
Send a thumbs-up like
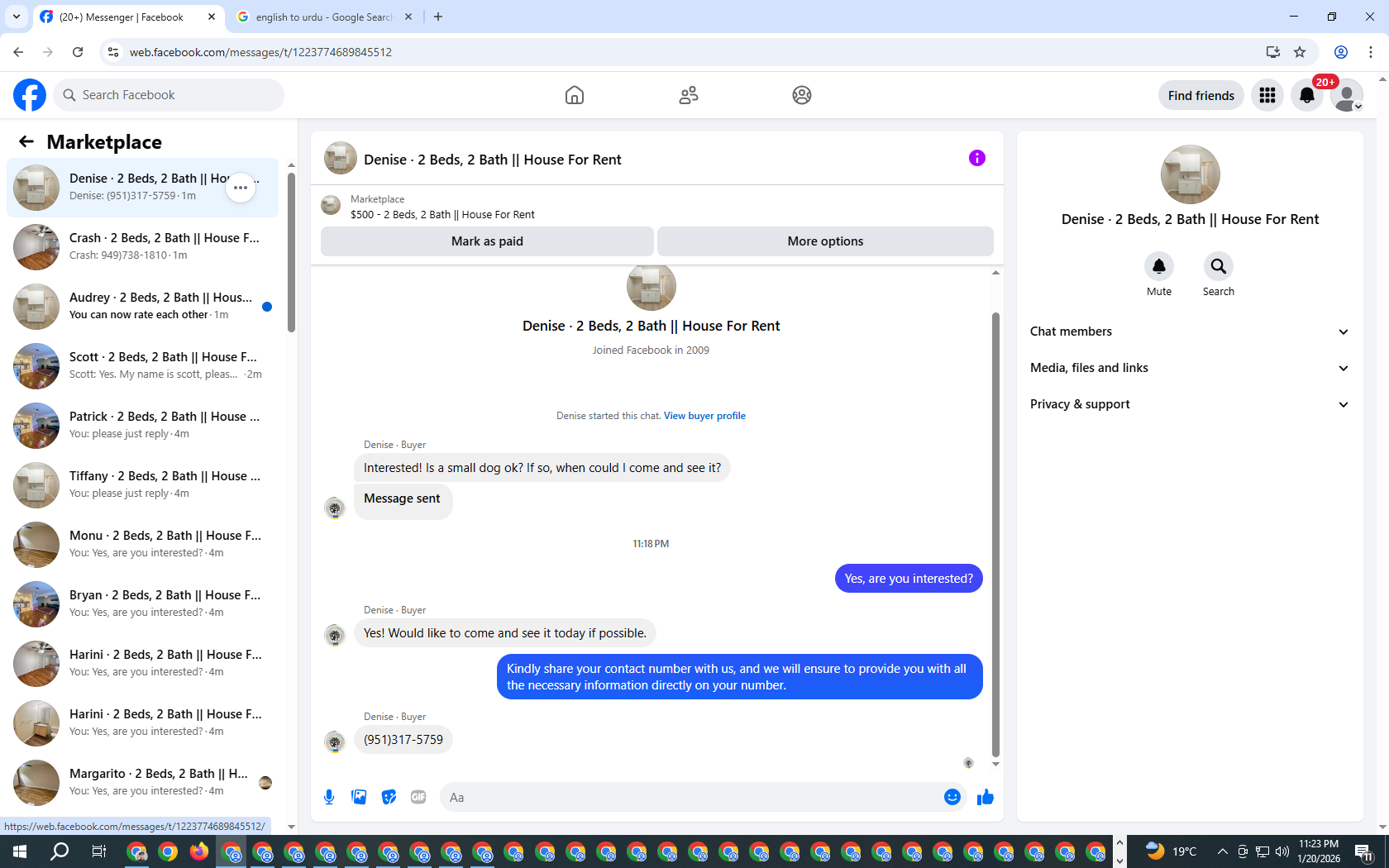[986, 797]
